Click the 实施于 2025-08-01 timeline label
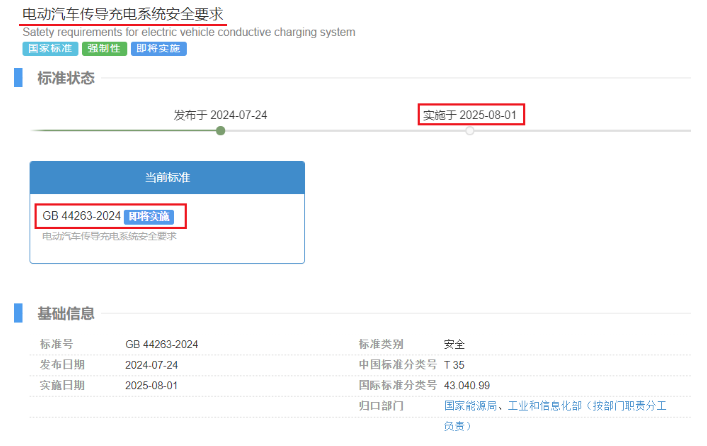The image size is (707, 446). (469, 115)
